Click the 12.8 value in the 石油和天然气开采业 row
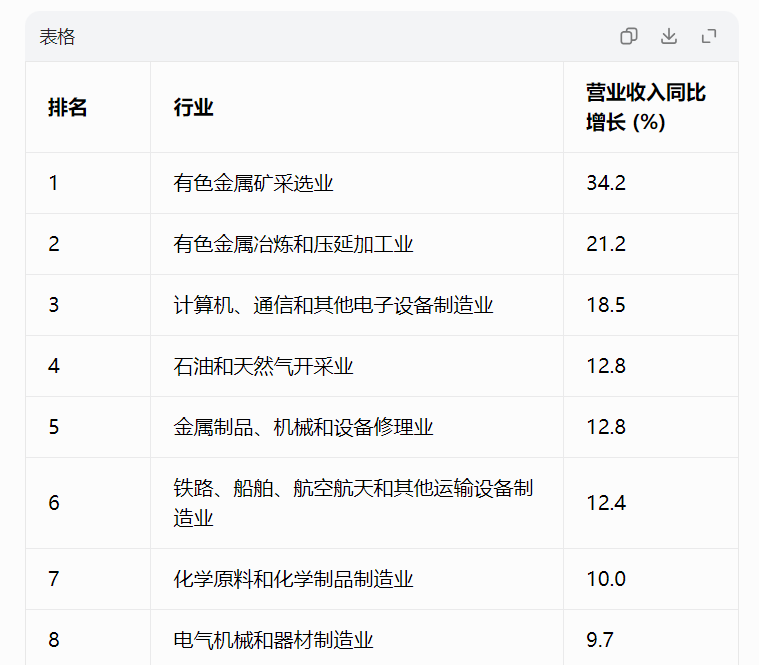The height and width of the screenshot is (665, 759). [606, 366]
